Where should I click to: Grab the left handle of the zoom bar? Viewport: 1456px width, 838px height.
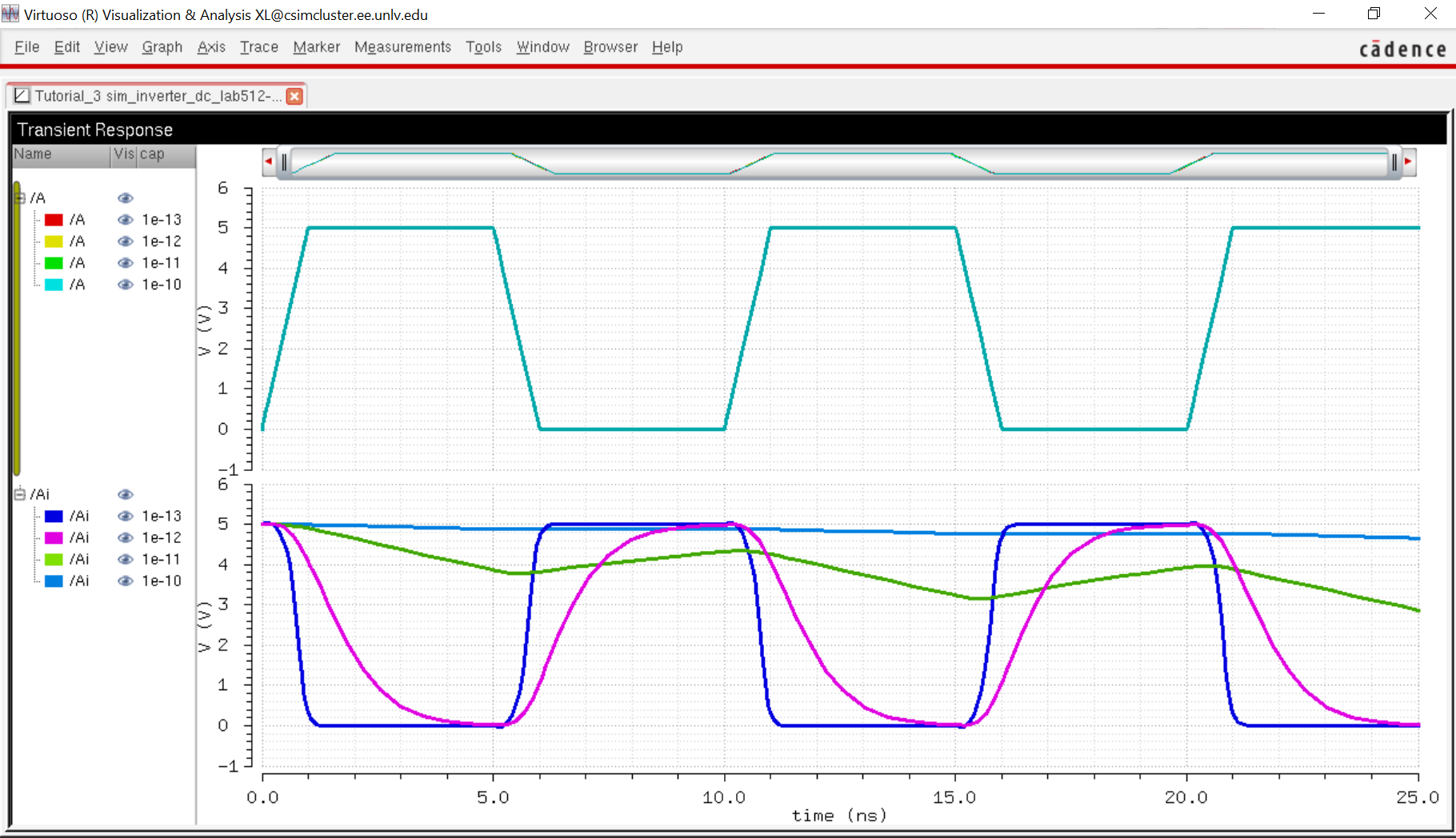pyautogui.click(x=284, y=162)
